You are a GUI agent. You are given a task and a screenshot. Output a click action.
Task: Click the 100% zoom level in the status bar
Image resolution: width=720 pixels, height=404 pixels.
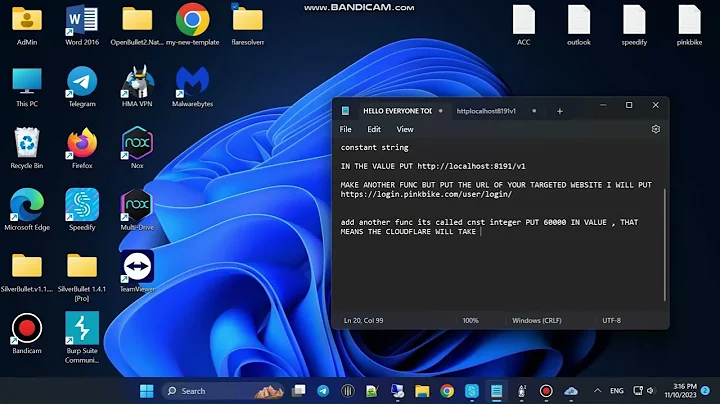pyautogui.click(x=470, y=320)
